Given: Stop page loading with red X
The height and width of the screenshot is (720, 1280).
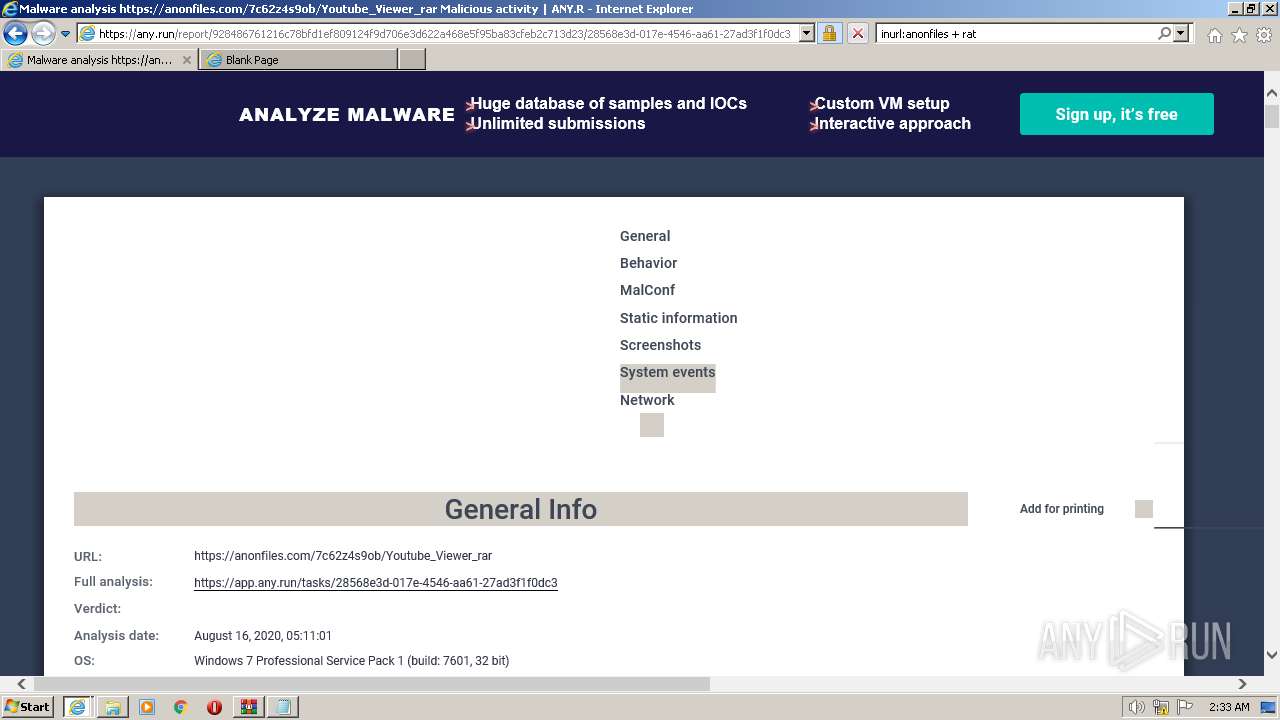Looking at the screenshot, I should tap(857, 34).
